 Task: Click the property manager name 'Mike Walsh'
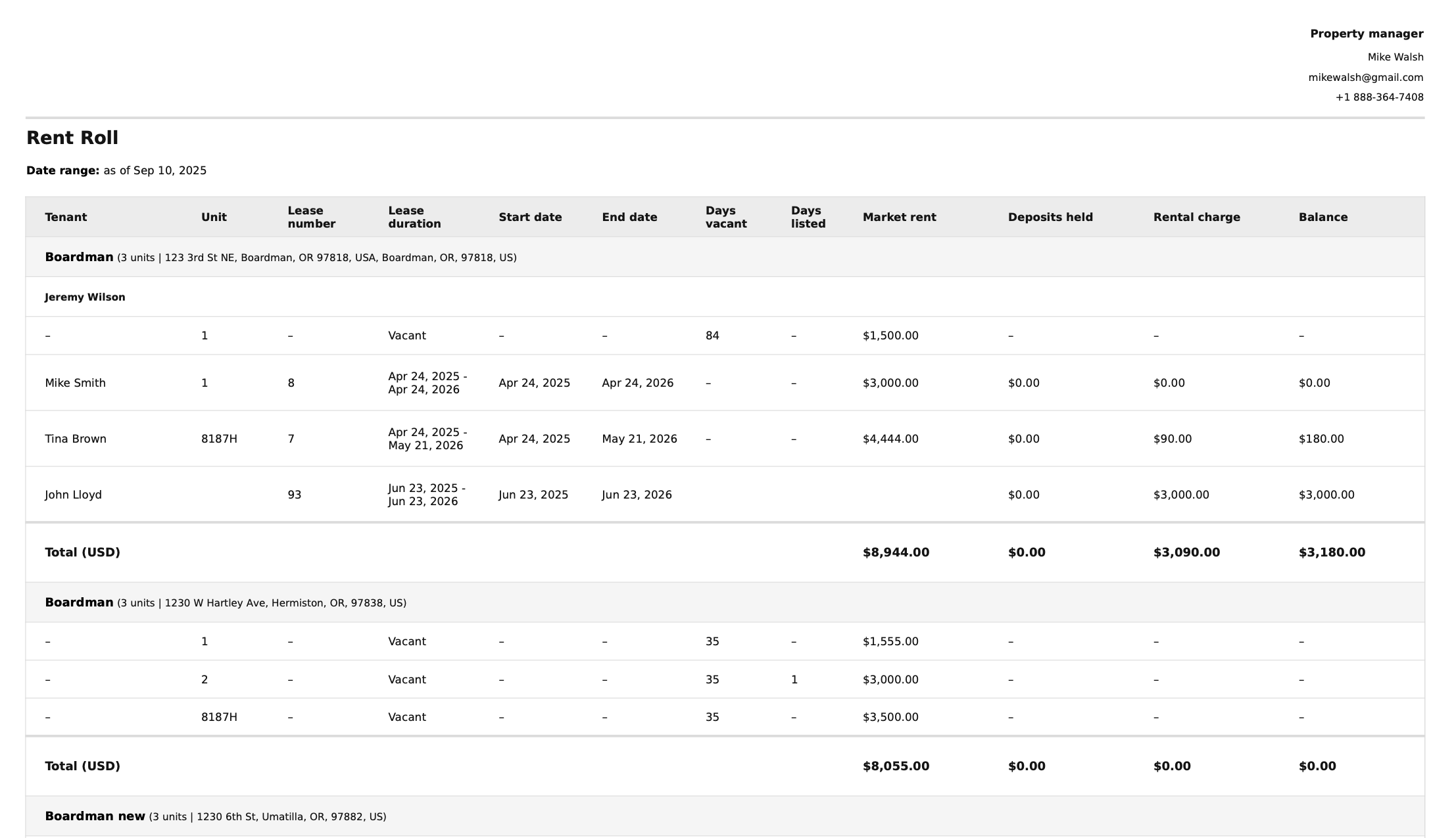1395,57
